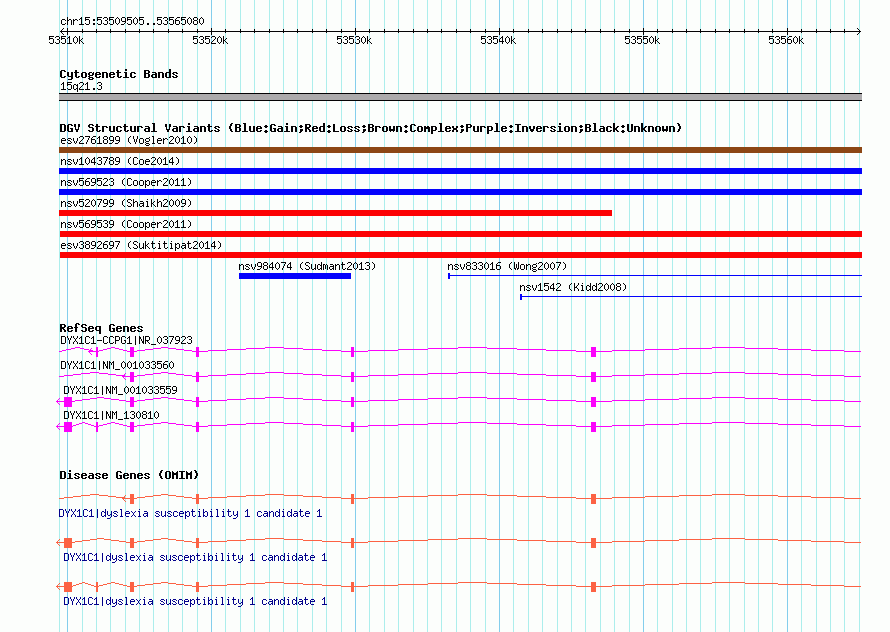Screen dimensions: 890x632
Task: Click the NM_130810 transcript glyph line
Action: click(459, 426)
